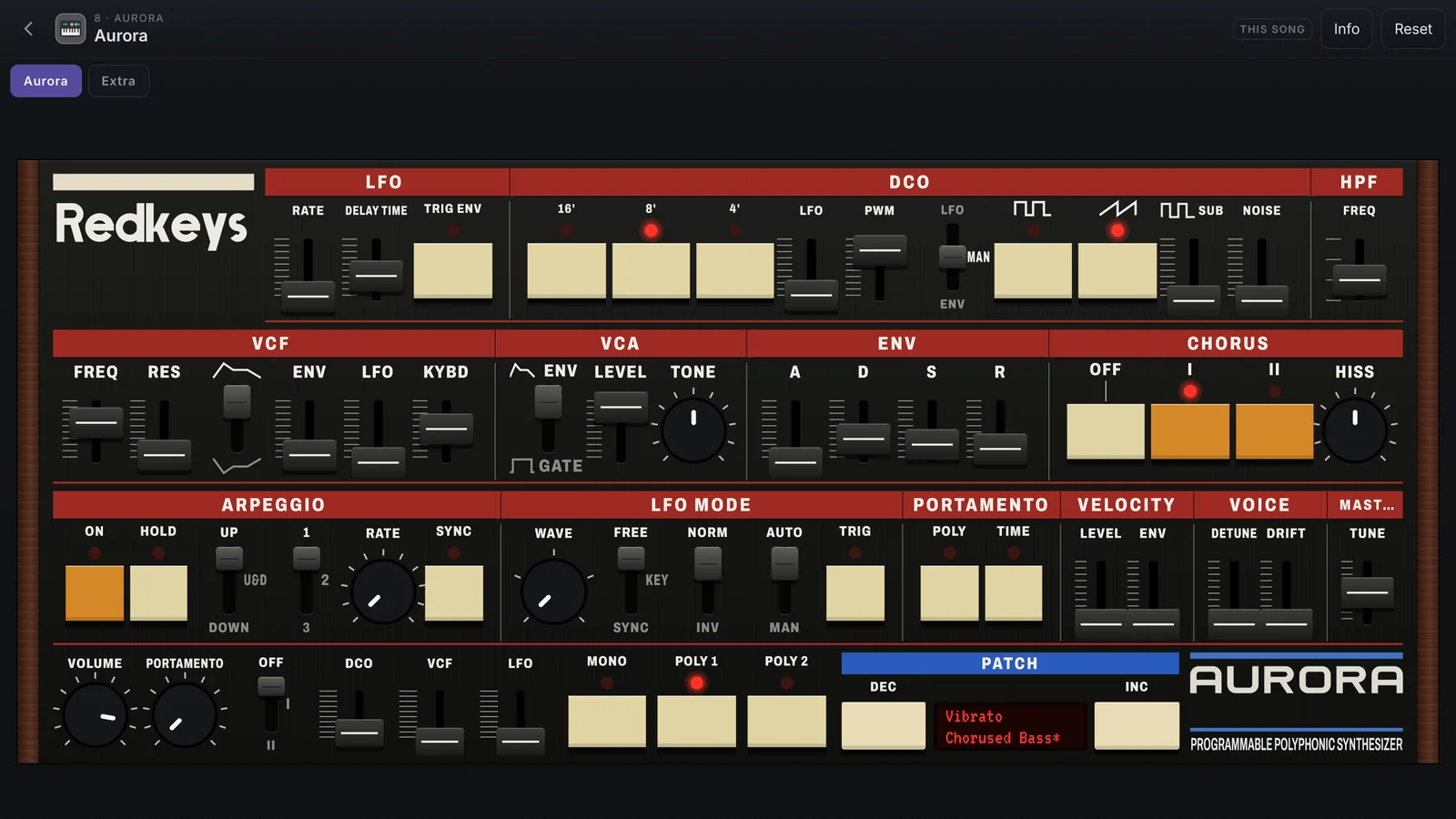1456x819 pixels.
Task: Go to previous patch with DEC
Action: [884, 726]
